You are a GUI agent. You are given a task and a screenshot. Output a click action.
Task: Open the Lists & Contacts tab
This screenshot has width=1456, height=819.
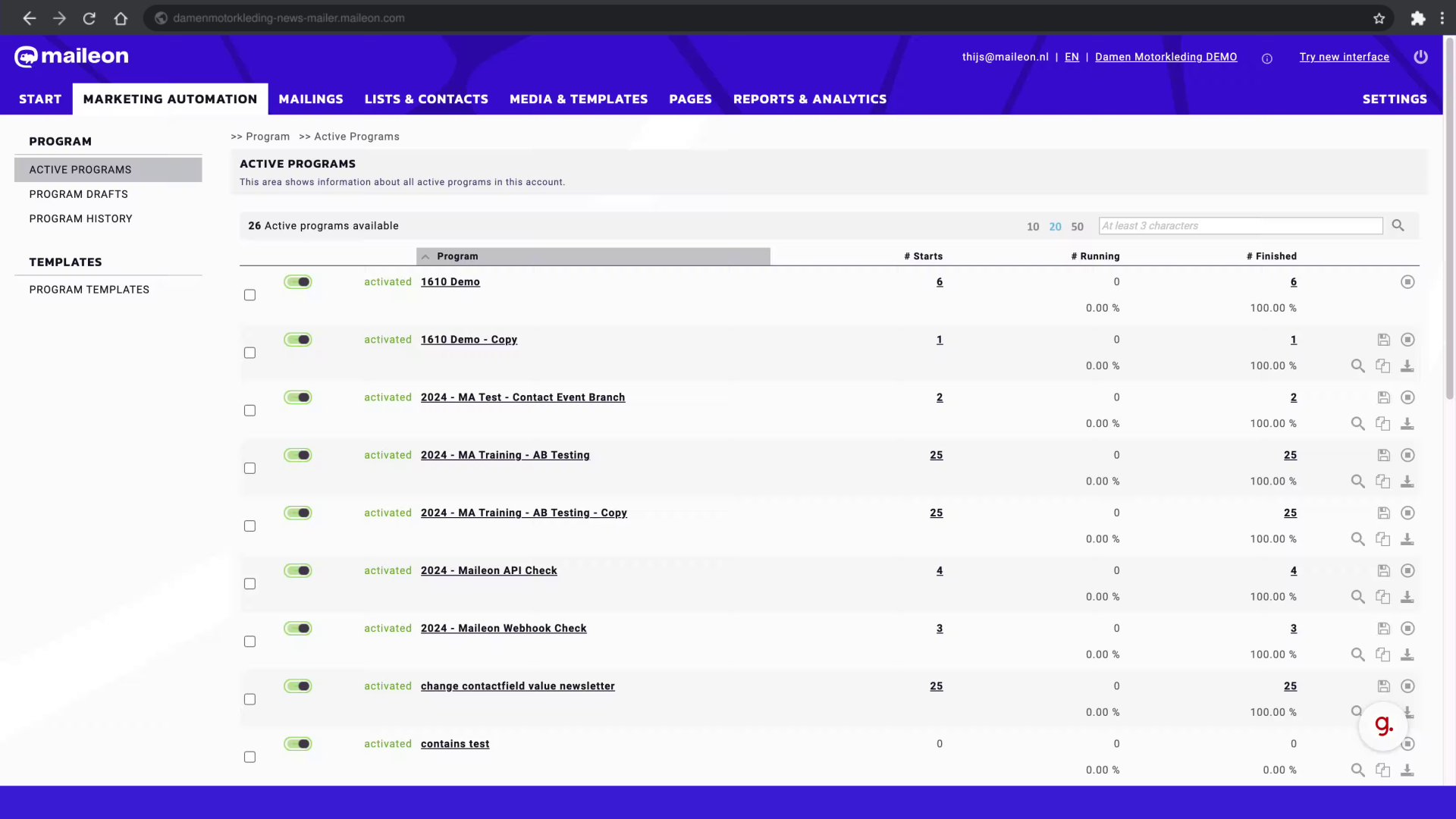426,99
